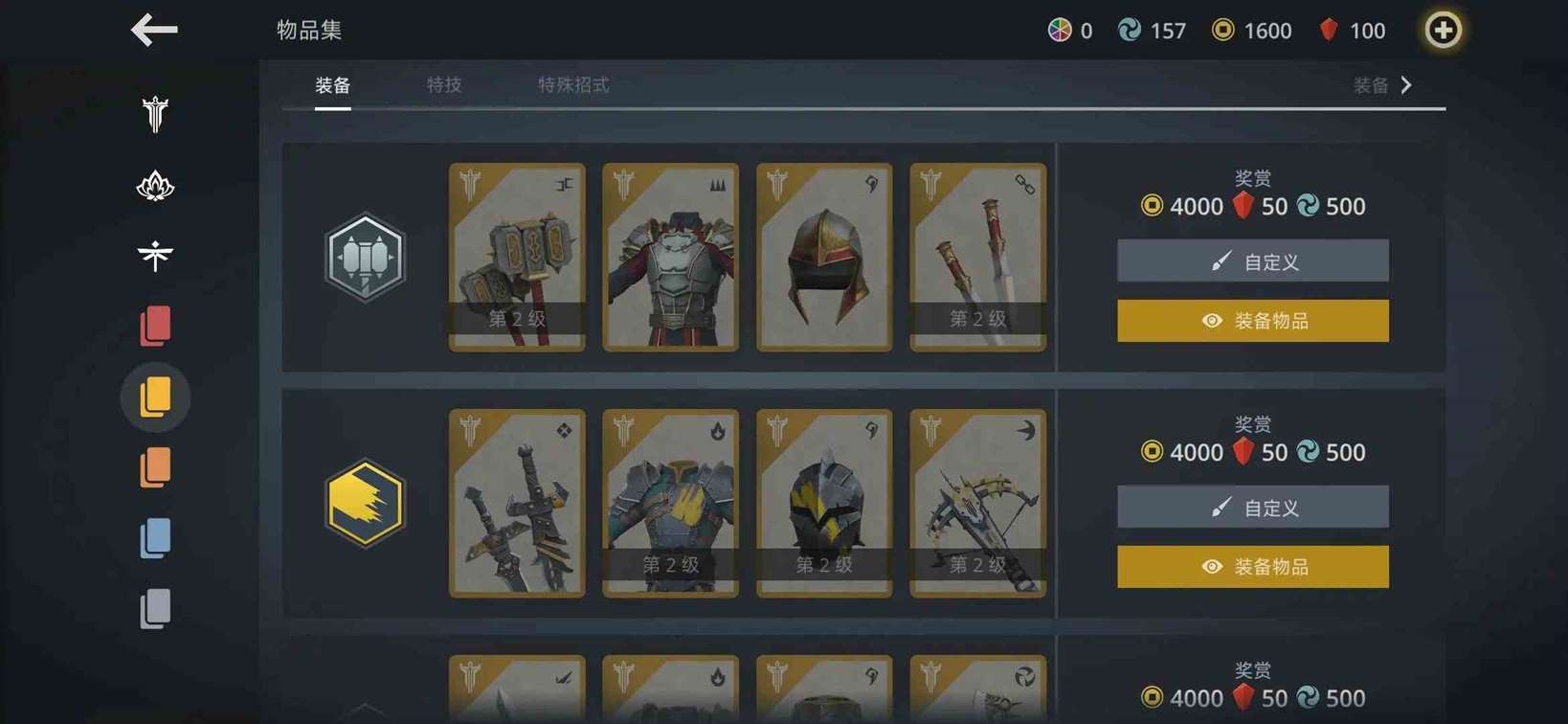Select the yellow card sets category
The height and width of the screenshot is (724, 1568).
coord(155,397)
